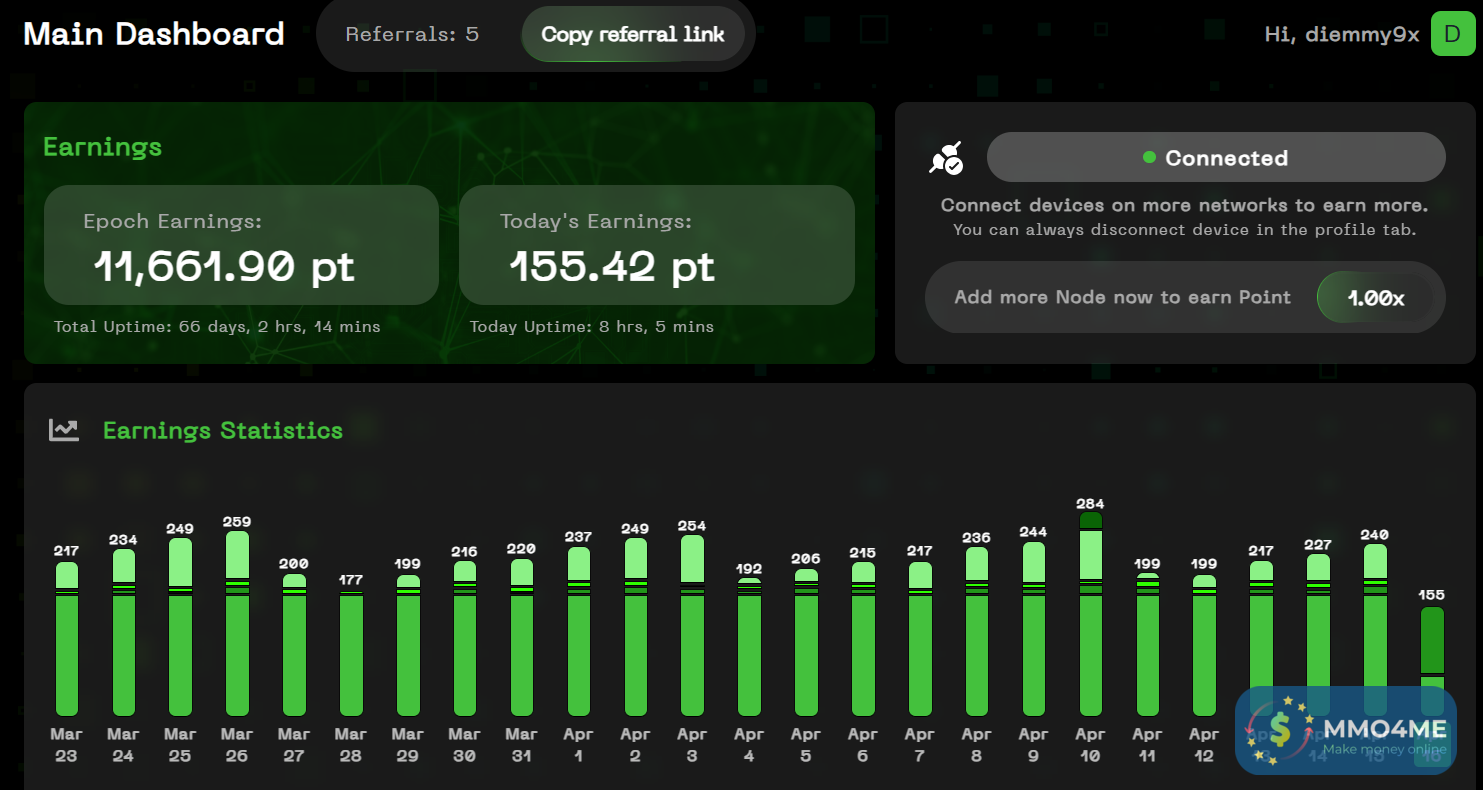1483x790 pixels.
Task: Select the Mar 26 bar showing 259
Action: point(237,623)
